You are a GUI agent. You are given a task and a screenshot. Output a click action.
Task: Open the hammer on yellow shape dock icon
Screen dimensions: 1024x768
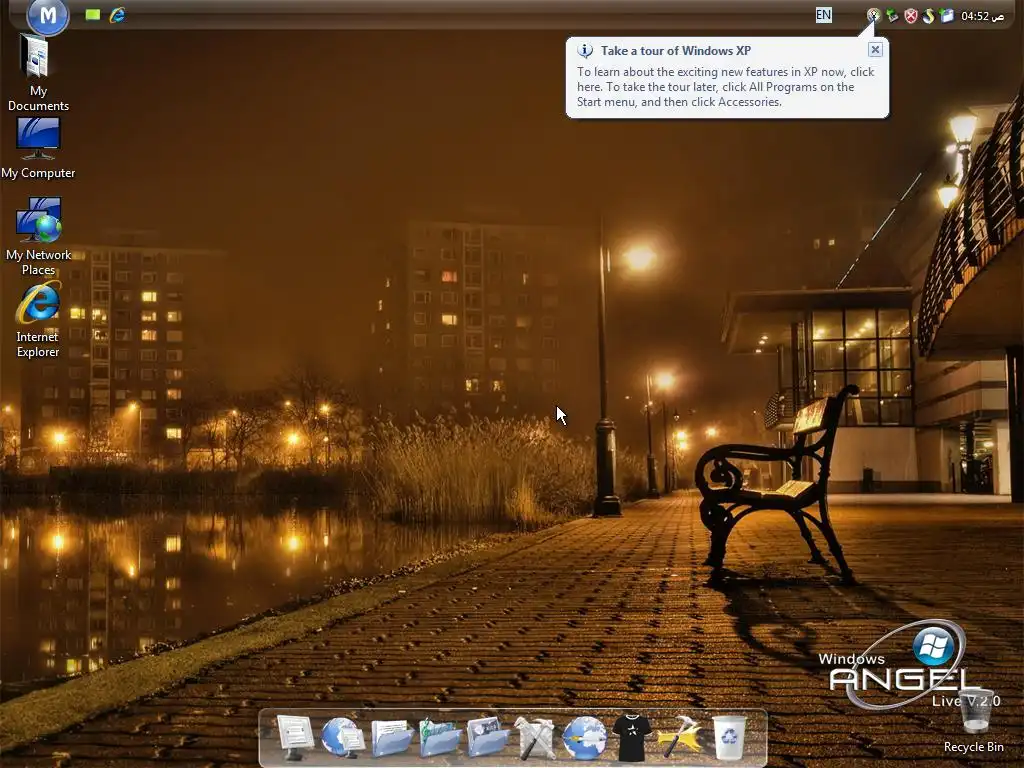[x=679, y=738]
